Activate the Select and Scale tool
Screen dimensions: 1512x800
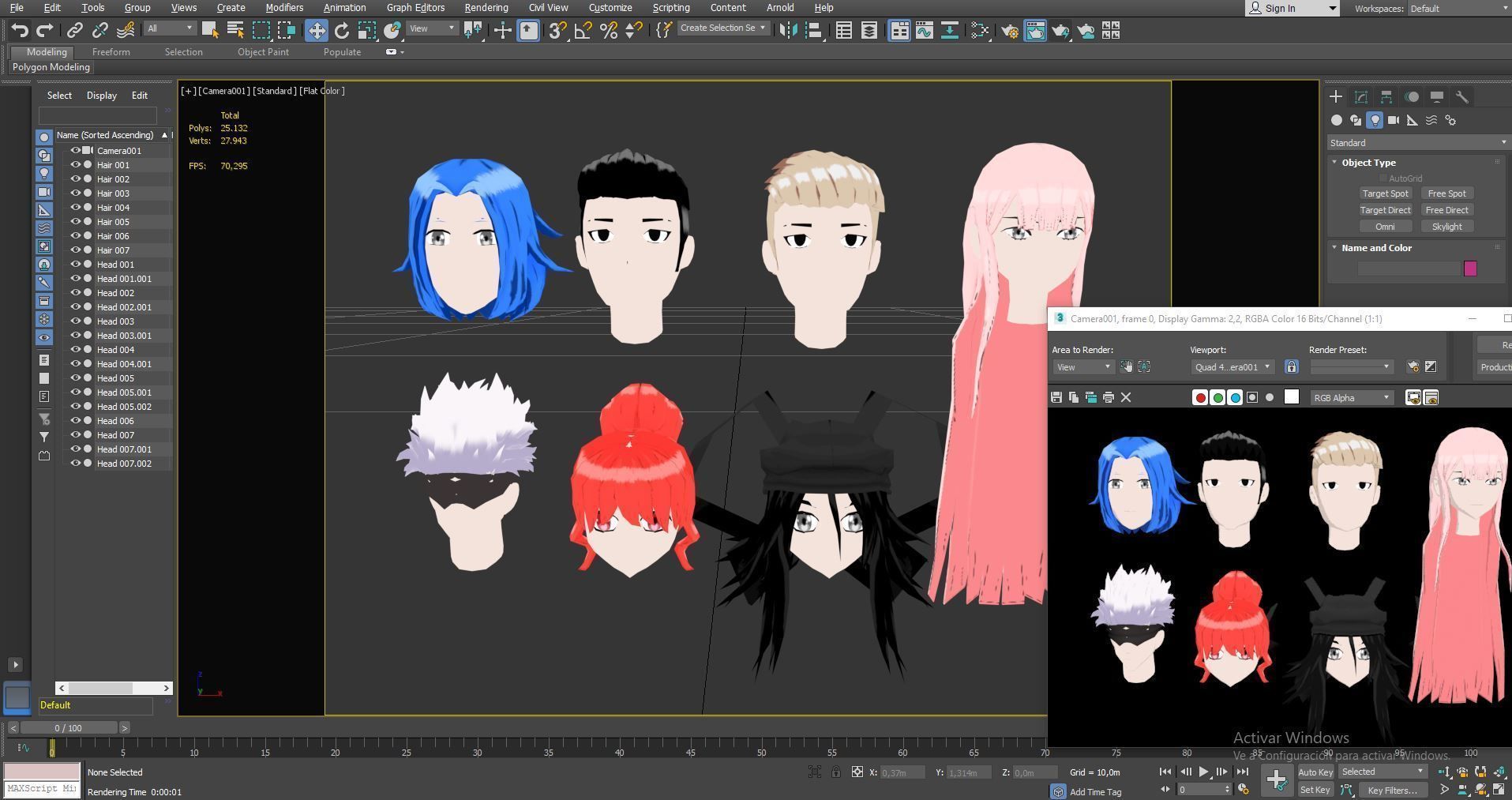pos(367,31)
